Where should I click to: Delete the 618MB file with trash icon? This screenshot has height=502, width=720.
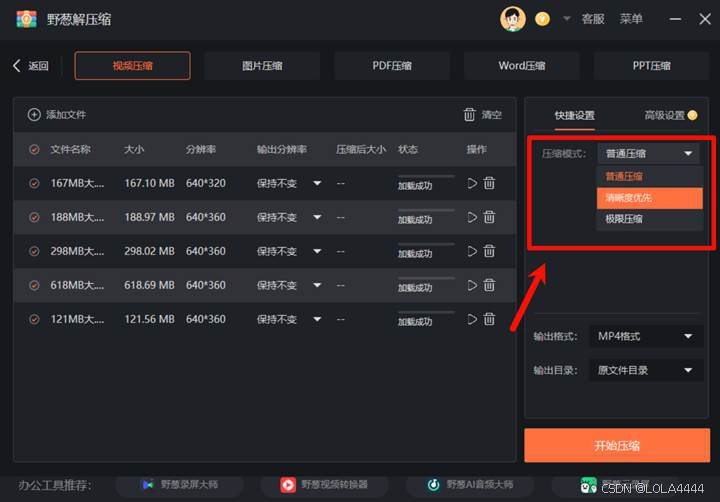pyautogui.click(x=489, y=285)
